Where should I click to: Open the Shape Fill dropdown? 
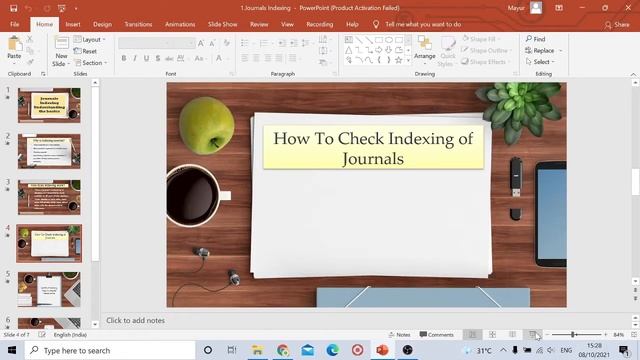pyautogui.click(x=482, y=39)
